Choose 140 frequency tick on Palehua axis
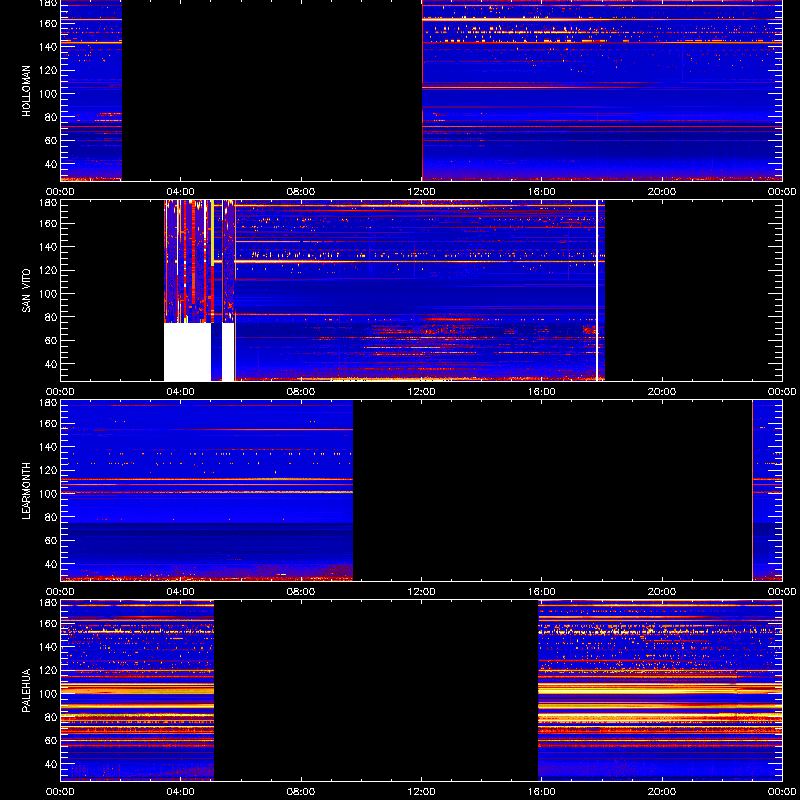This screenshot has height=800, width=800. [48, 647]
